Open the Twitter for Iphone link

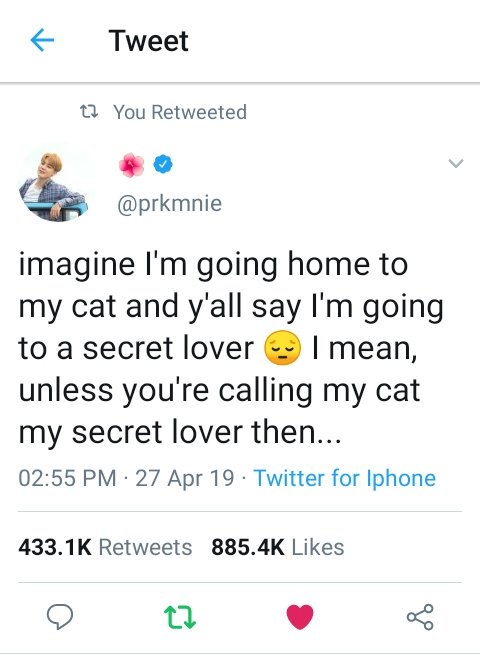coord(345,478)
